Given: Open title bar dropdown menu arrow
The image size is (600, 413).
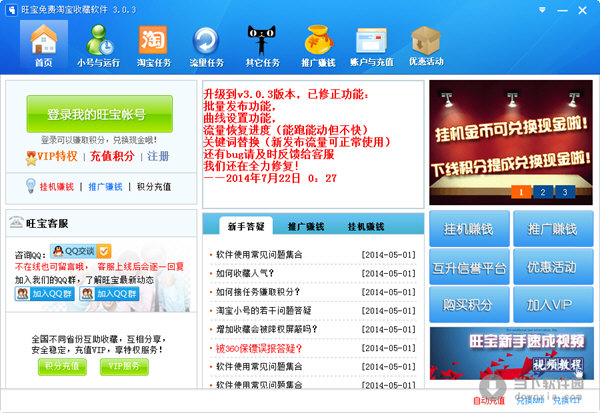Looking at the screenshot, I should click(x=542, y=10).
